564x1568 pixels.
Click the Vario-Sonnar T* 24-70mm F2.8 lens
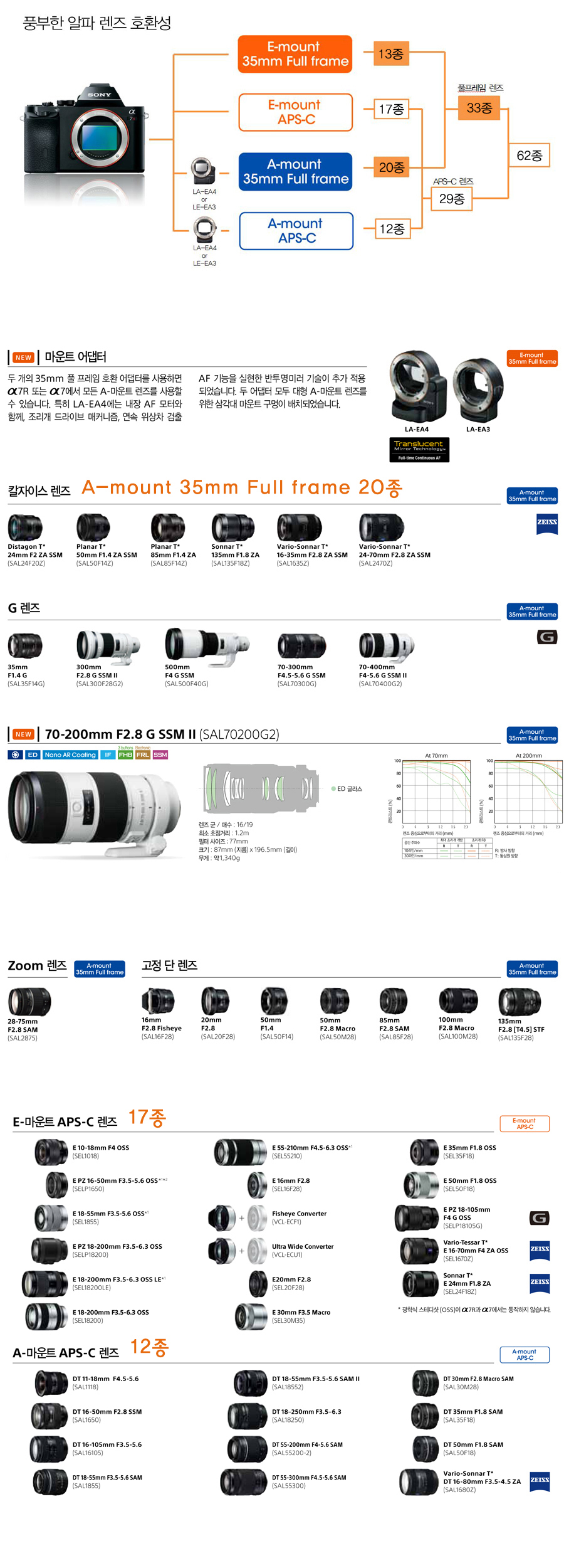coord(382,527)
